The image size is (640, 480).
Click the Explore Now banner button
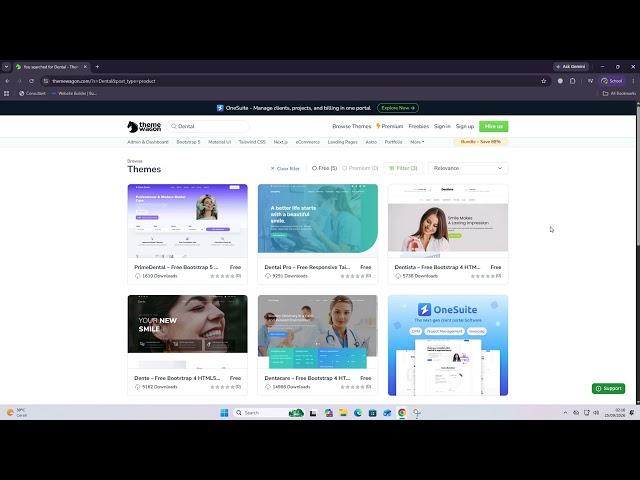[x=398, y=108]
